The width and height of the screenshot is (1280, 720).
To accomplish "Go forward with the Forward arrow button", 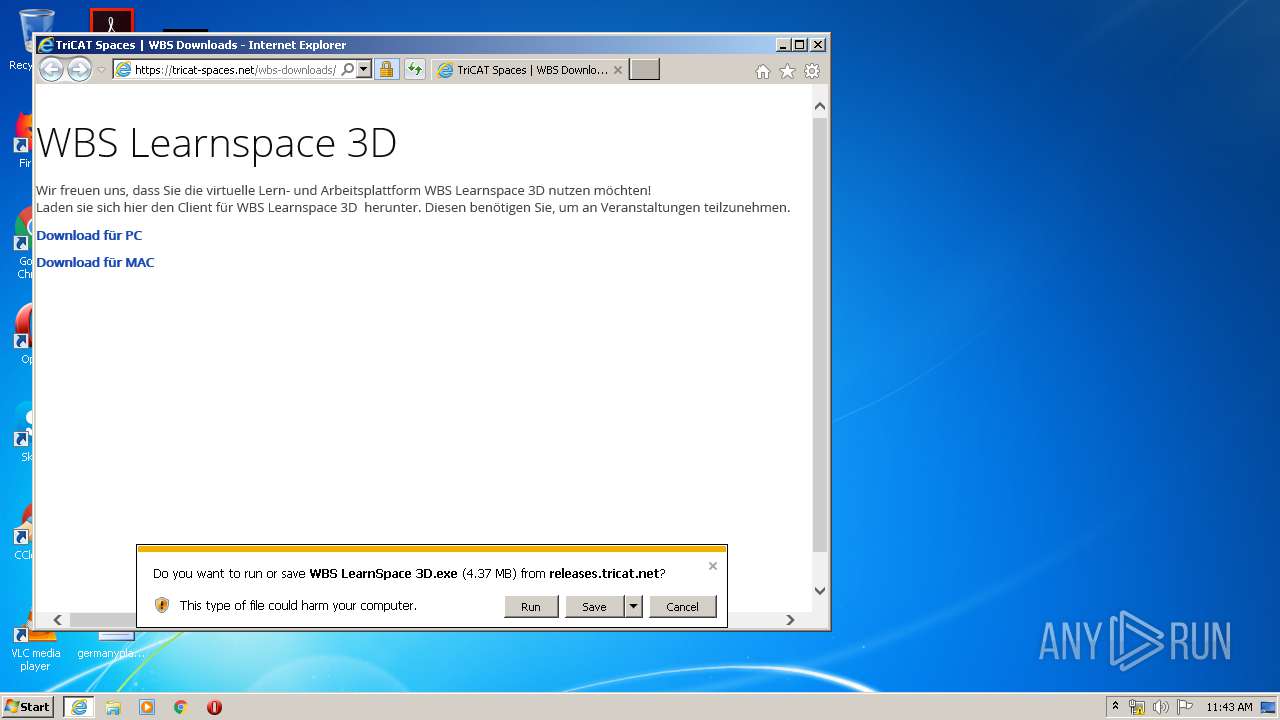I will 79,69.
